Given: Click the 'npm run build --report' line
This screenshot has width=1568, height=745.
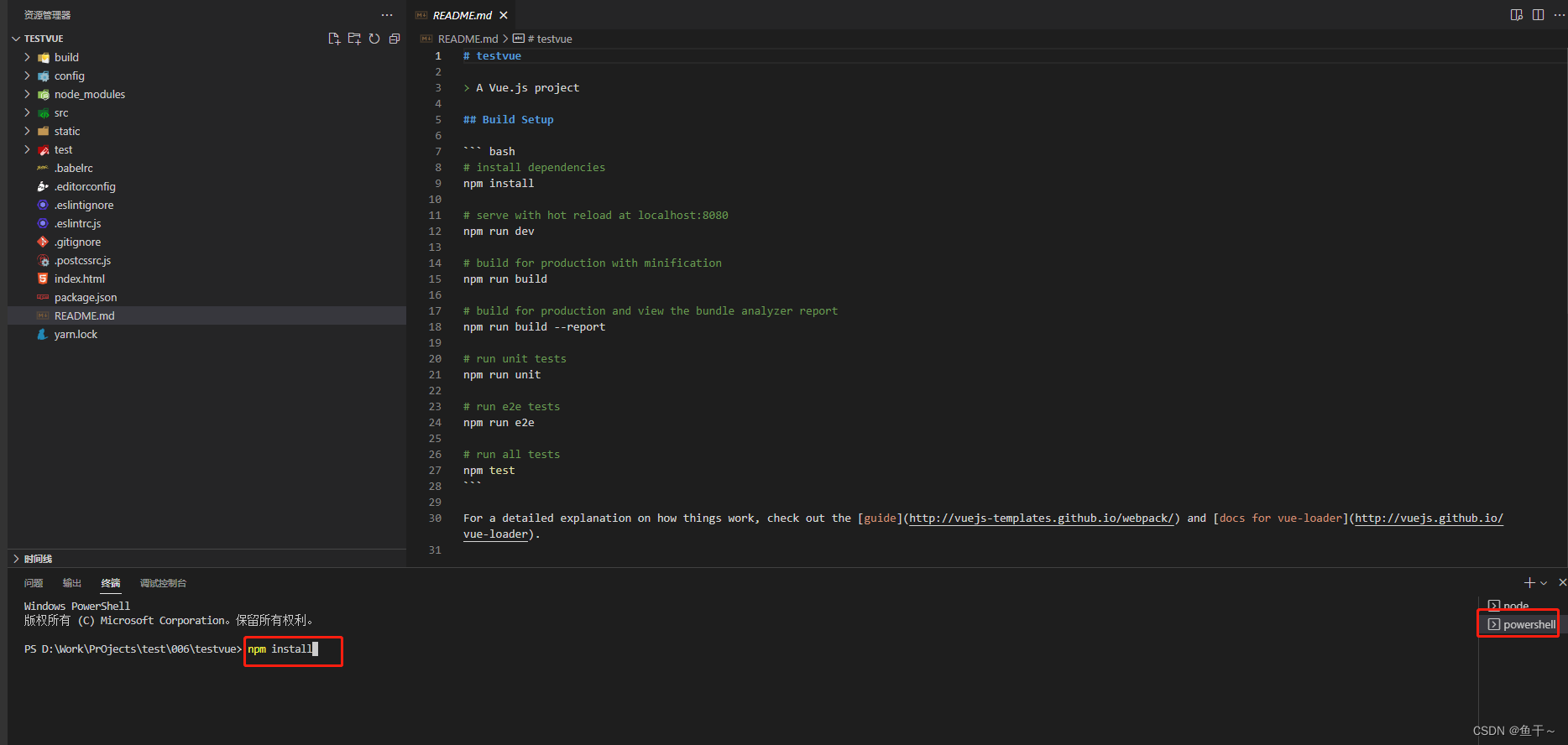Looking at the screenshot, I should tap(534, 327).
